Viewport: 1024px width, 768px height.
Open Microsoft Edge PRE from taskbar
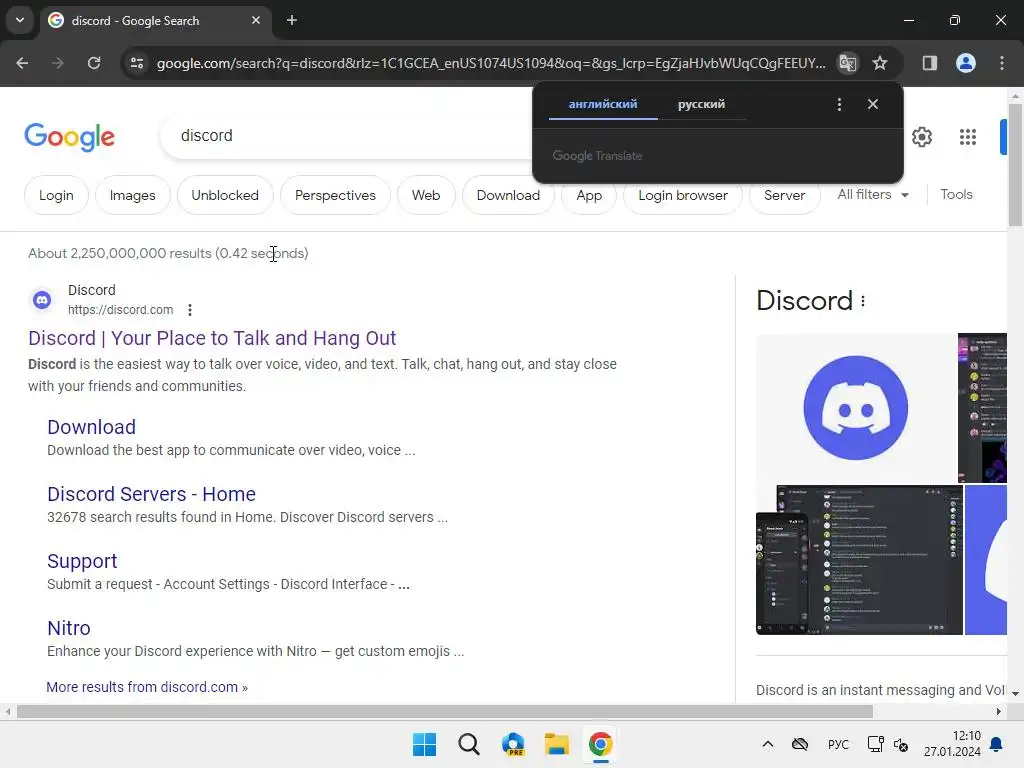pyautogui.click(x=513, y=744)
